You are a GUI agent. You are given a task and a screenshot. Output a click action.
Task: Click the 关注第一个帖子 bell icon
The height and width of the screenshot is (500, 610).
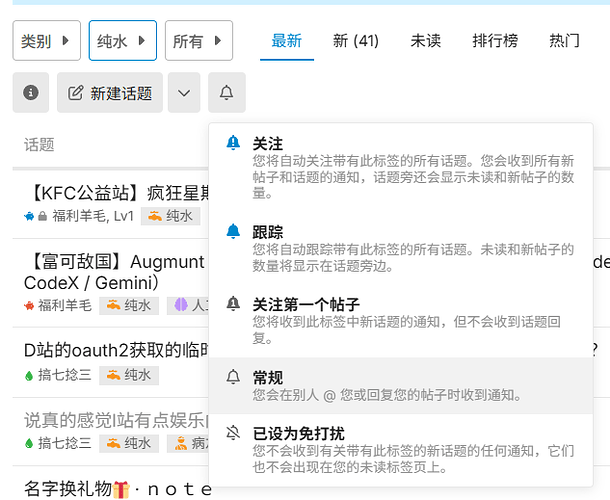point(233,304)
